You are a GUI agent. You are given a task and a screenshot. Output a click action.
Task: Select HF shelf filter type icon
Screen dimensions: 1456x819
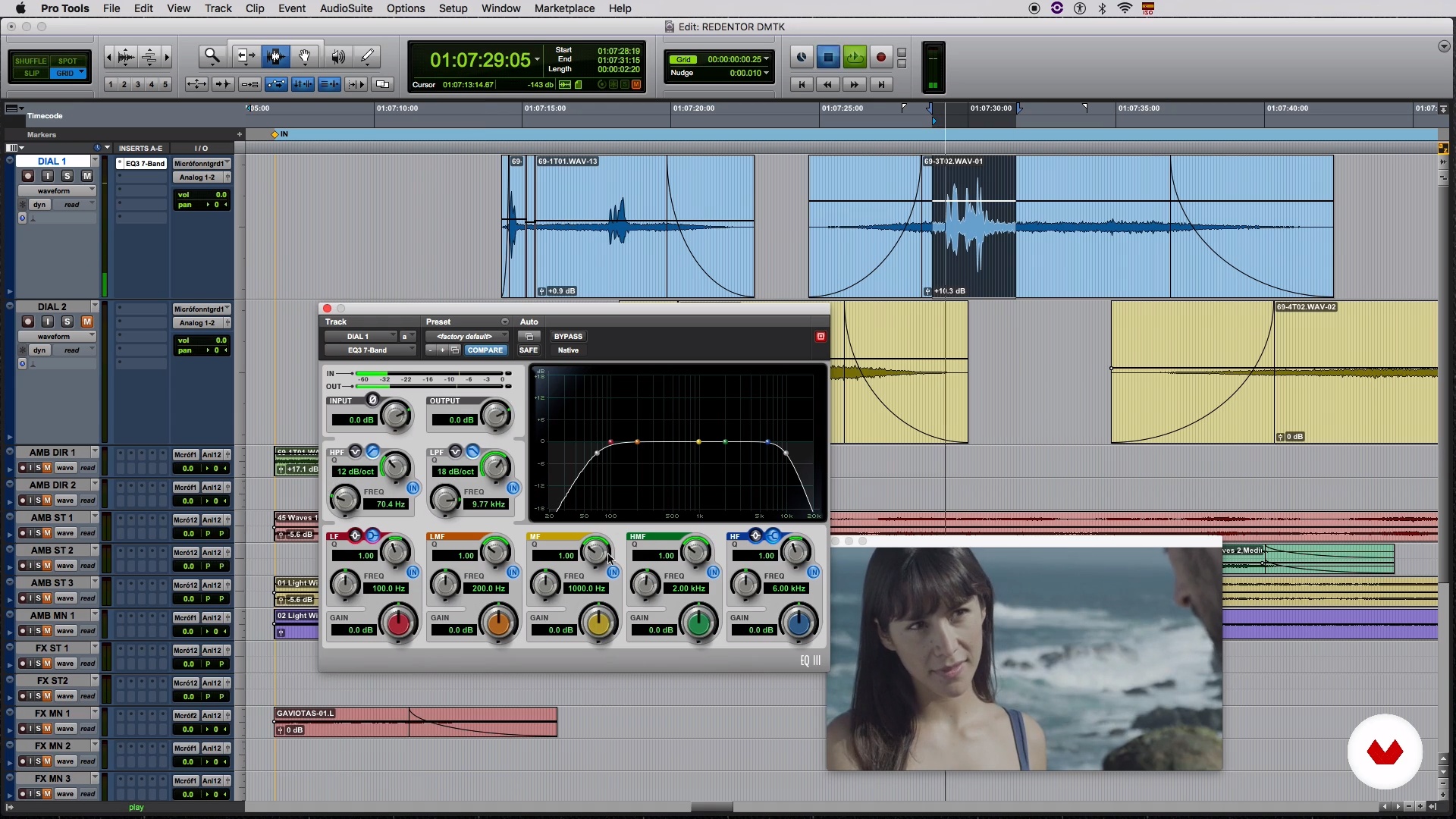773,536
